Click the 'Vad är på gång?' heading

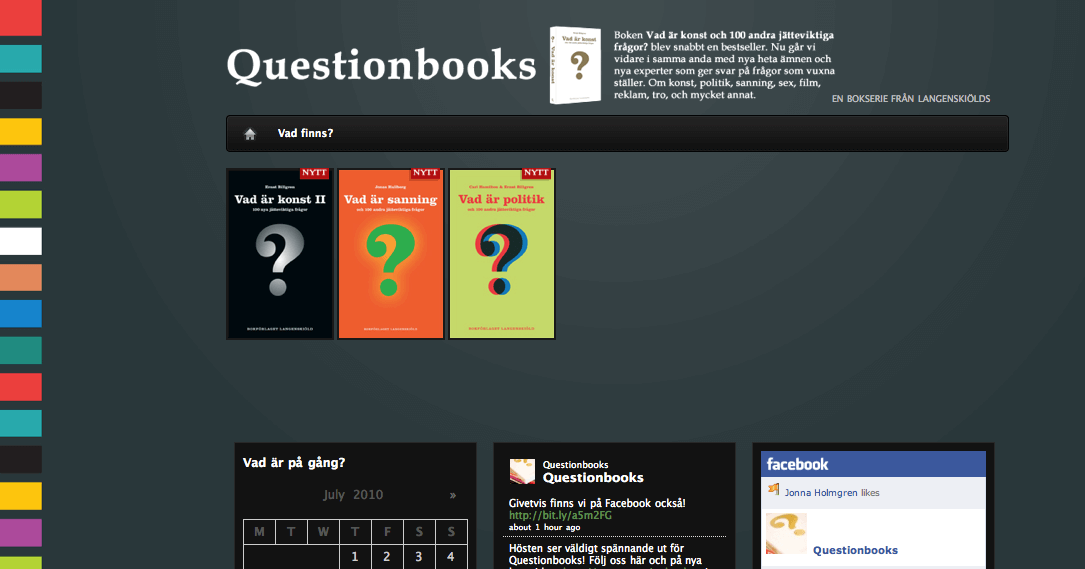(294, 463)
